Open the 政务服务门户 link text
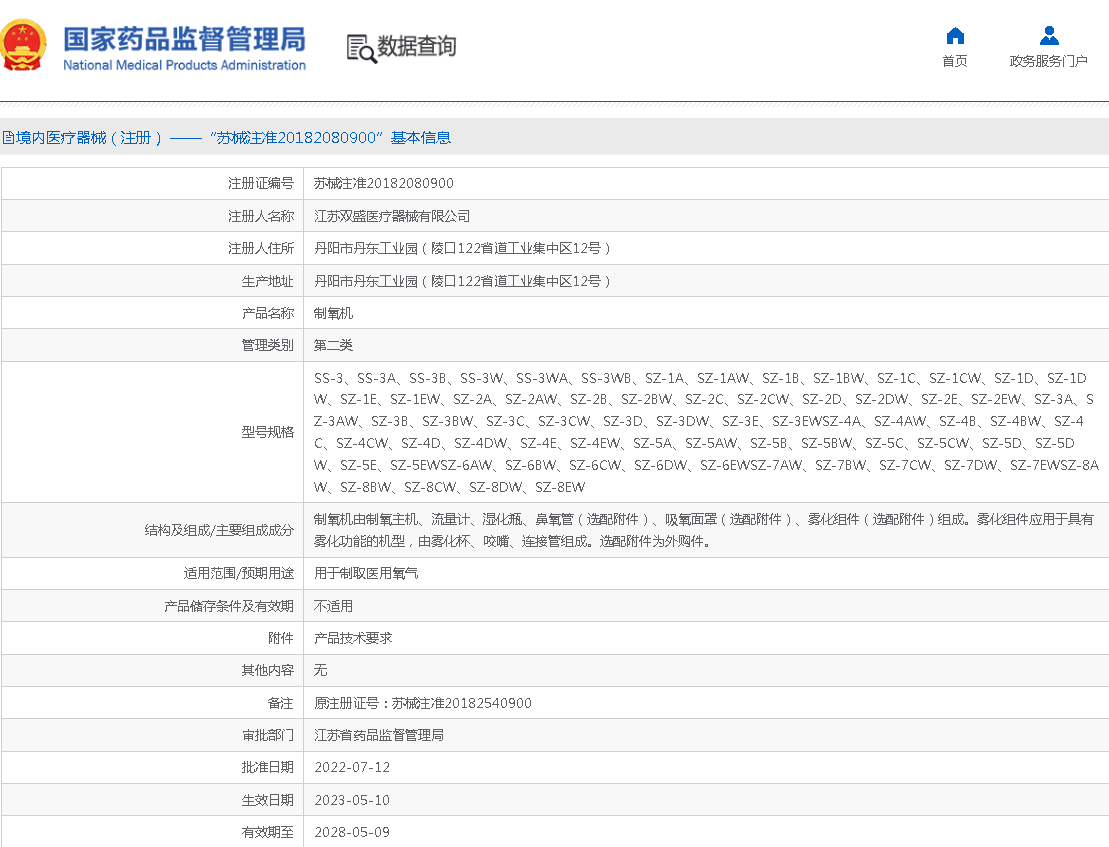Viewport: 1109px width, 847px height. [1048, 62]
